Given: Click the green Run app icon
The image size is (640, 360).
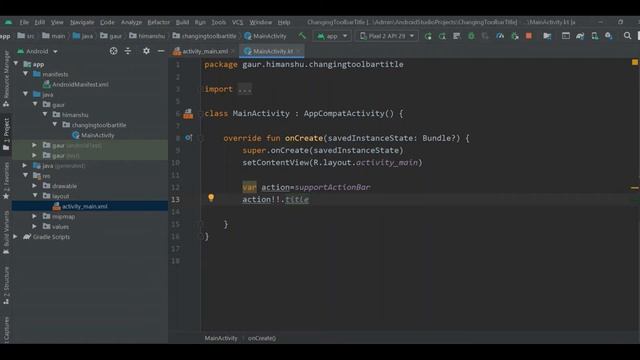Looking at the screenshot, I should coord(428,36).
